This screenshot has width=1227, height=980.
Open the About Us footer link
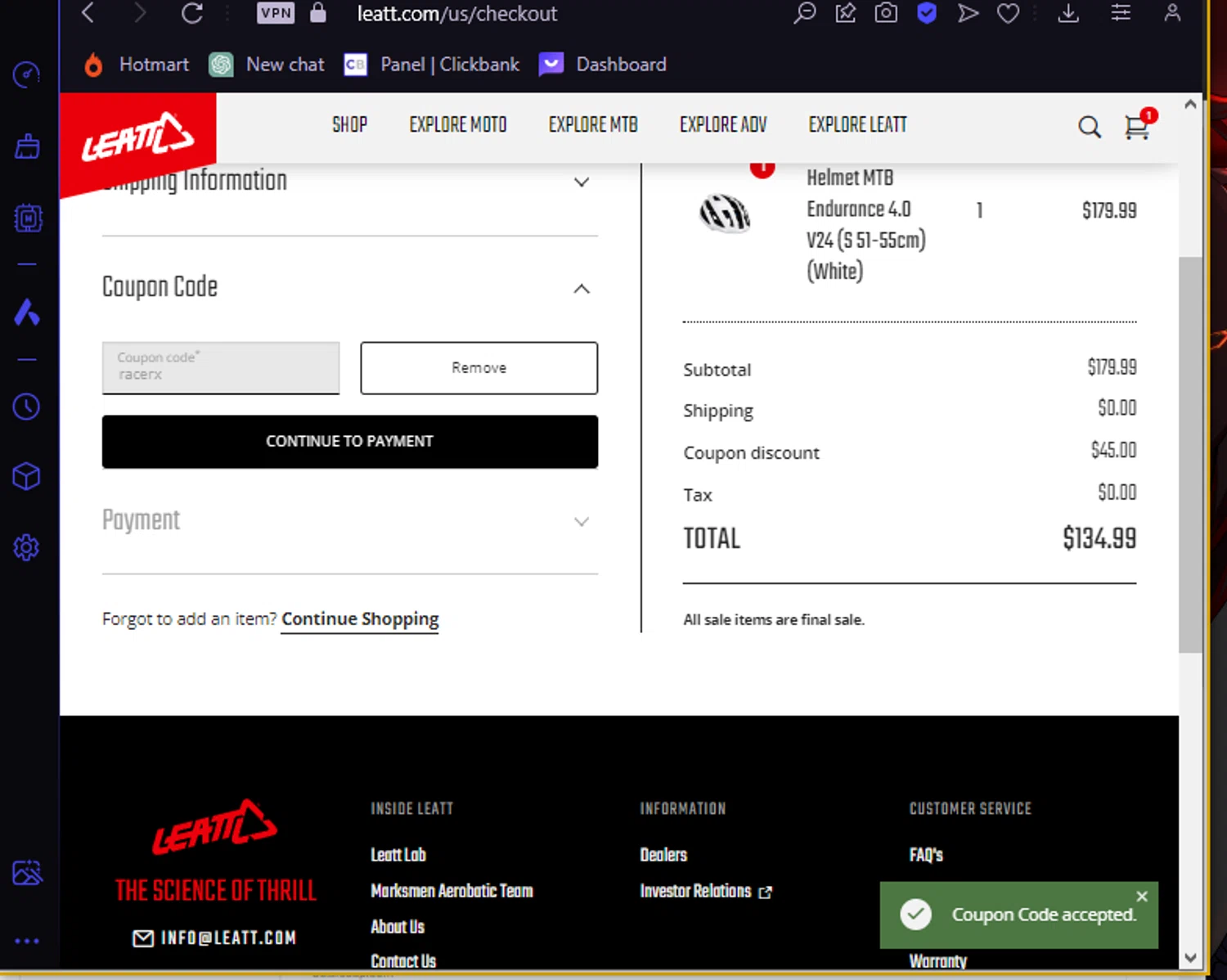pos(398,927)
